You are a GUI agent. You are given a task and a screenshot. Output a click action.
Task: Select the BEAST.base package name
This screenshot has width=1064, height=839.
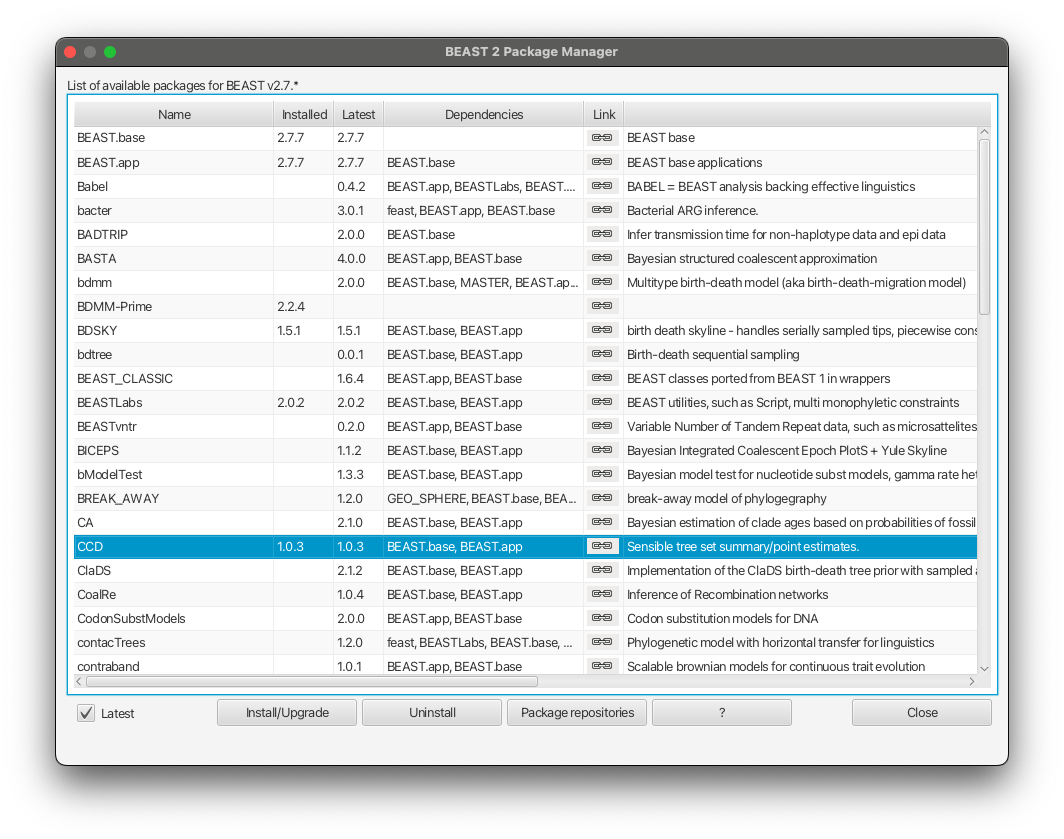tap(111, 138)
